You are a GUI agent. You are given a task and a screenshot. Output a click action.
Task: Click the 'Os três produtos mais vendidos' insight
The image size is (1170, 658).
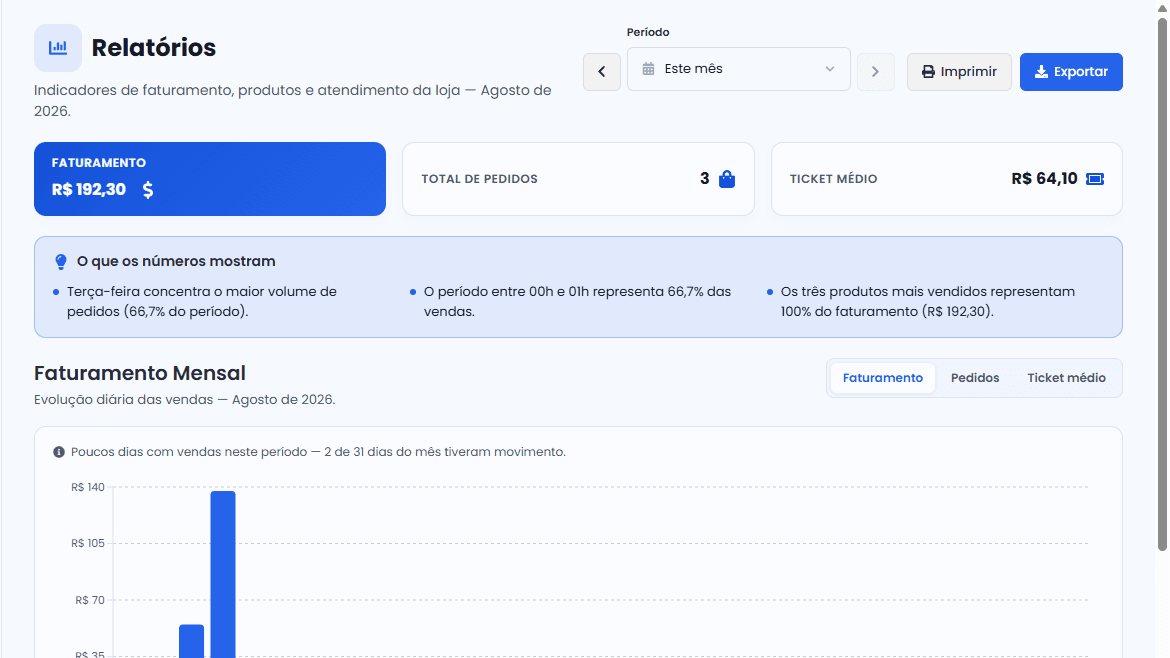(927, 301)
